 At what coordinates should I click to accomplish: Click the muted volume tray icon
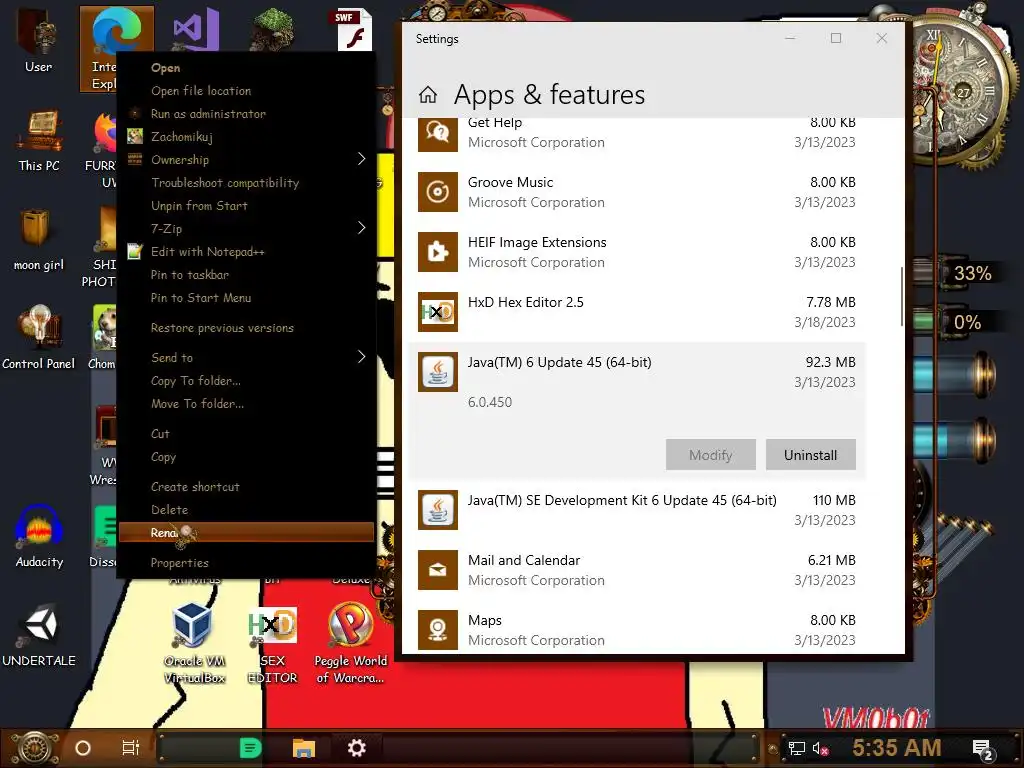point(821,748)
